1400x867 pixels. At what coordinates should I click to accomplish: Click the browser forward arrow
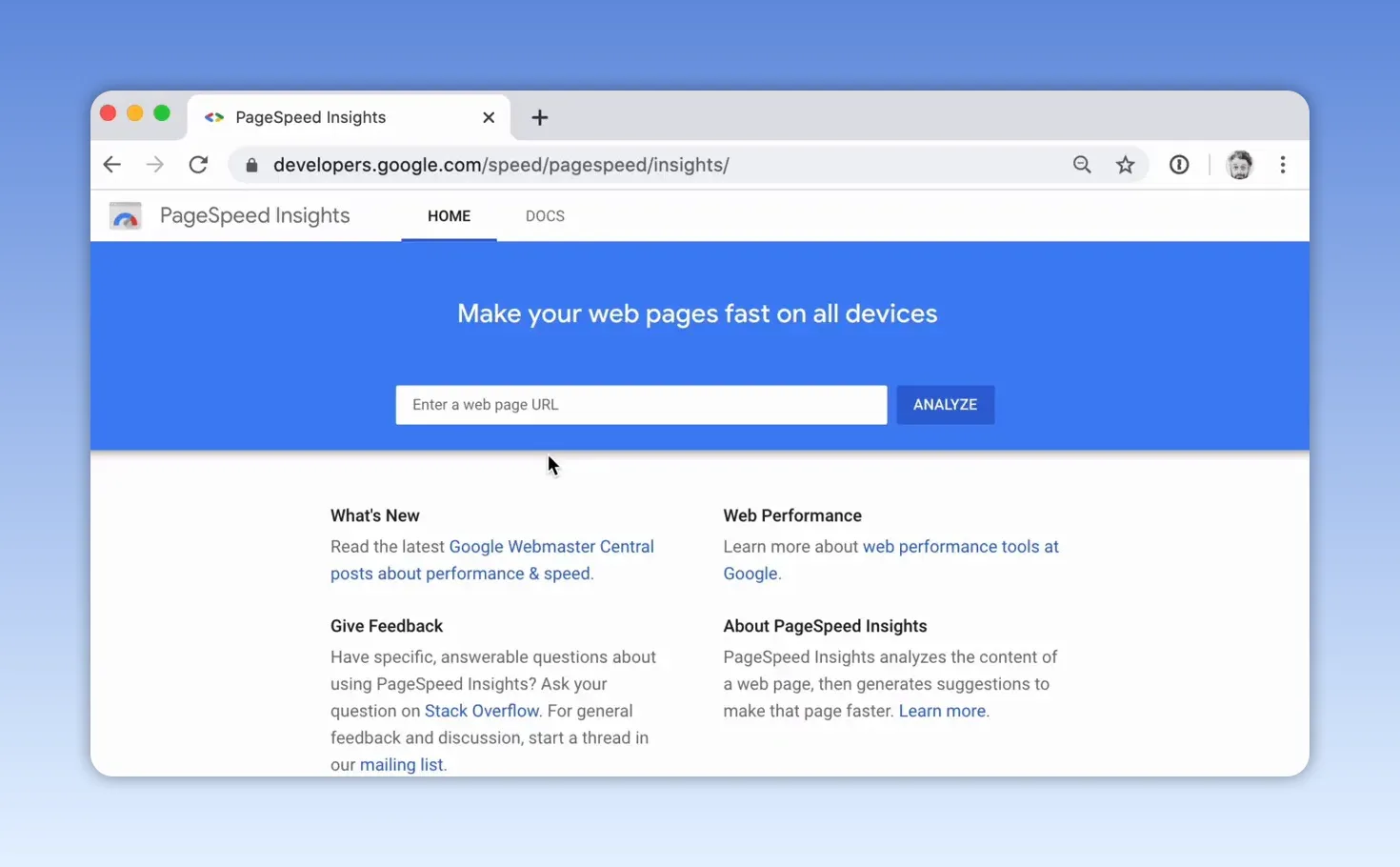point(154,165)
